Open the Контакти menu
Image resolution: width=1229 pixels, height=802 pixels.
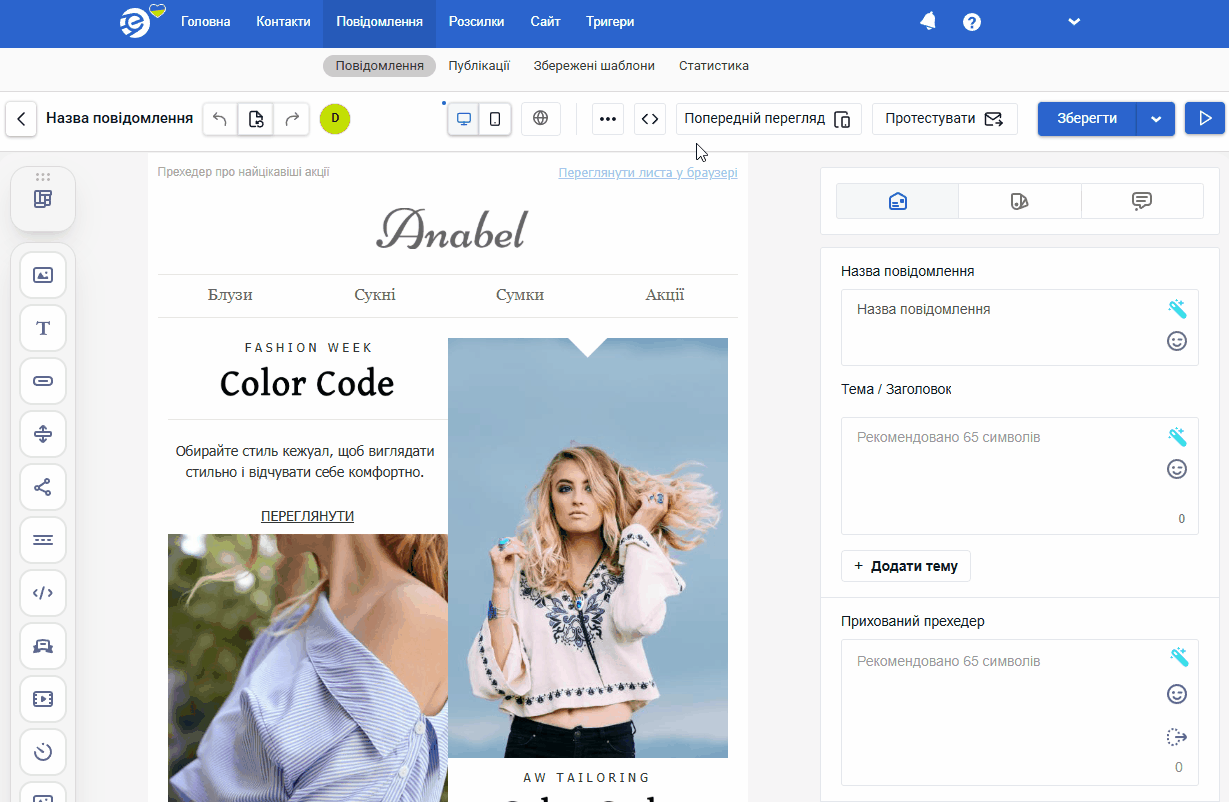[283, 22]
